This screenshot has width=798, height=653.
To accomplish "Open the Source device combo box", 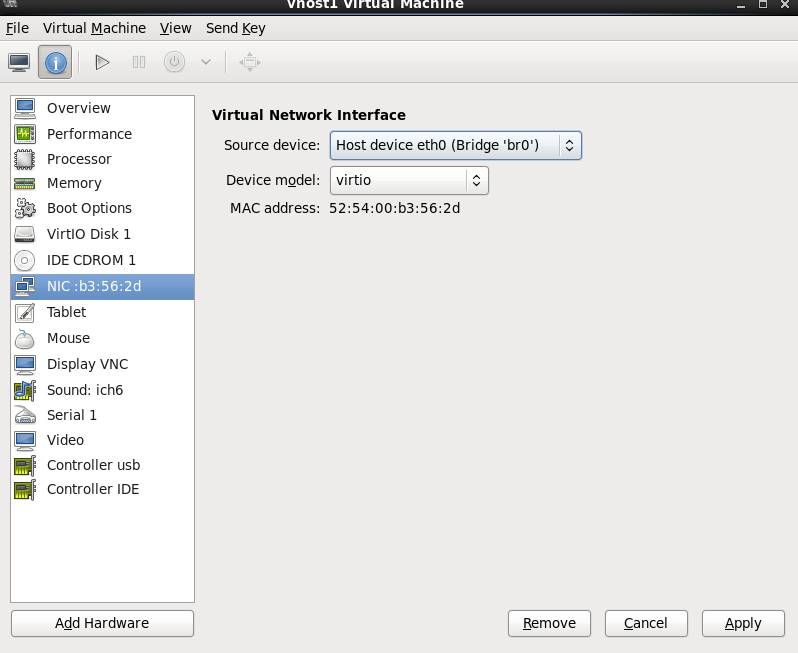I will (456, 145).
